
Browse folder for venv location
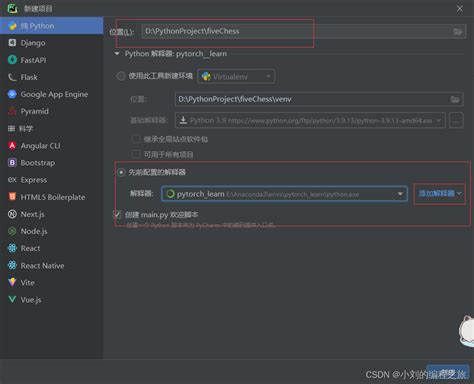(x=455, y=99)
